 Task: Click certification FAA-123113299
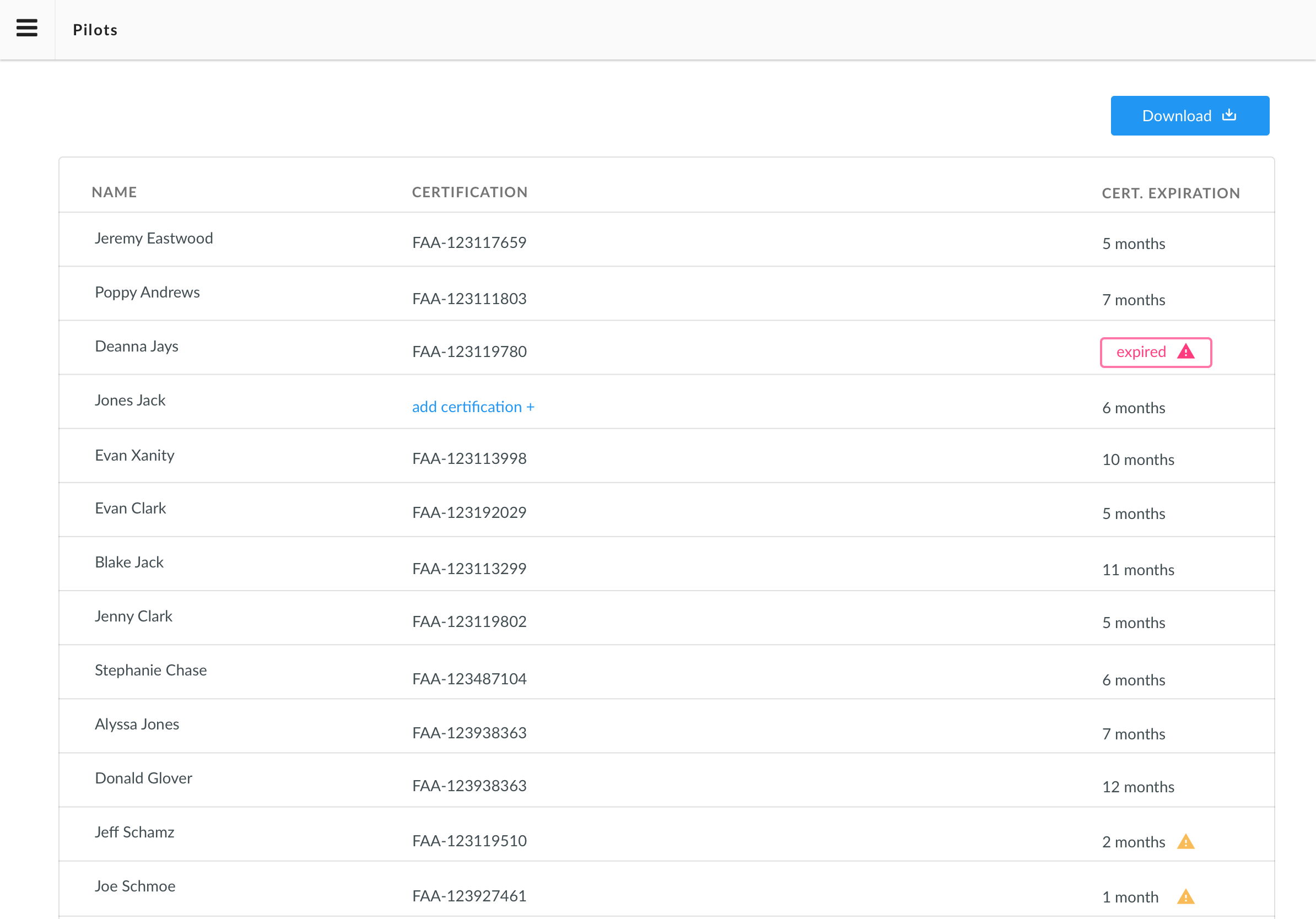click(x=470, y=569)
